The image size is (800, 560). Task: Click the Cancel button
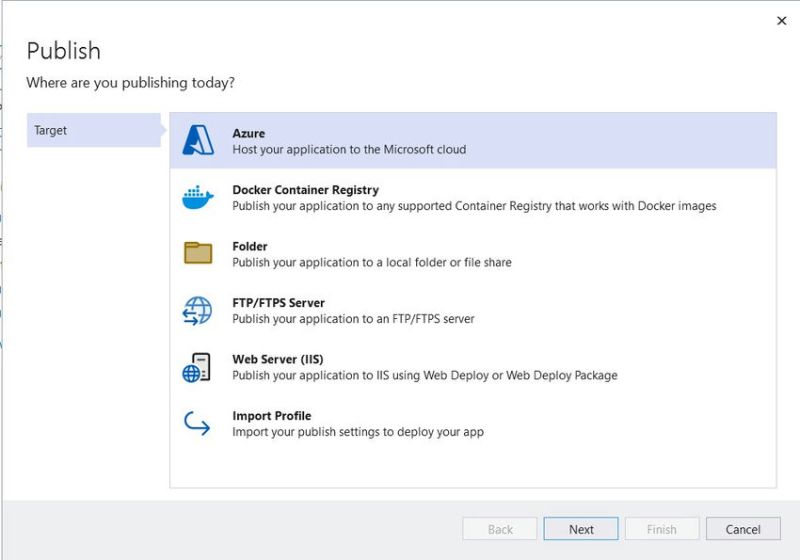[743, 529]
